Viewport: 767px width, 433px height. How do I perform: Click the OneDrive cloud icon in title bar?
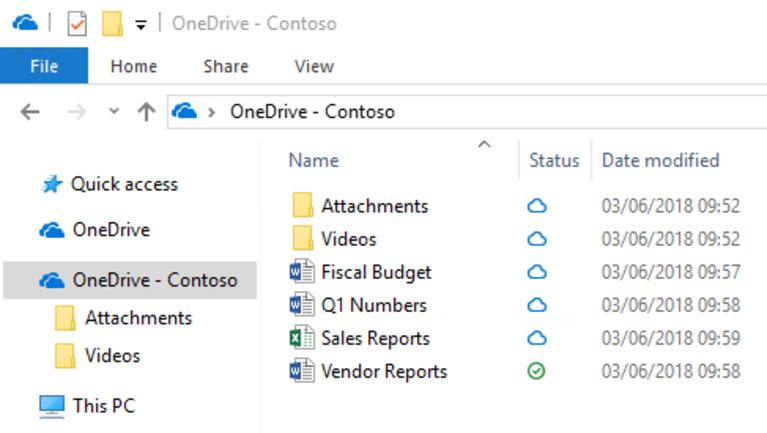pyautogui.click(x=25, y=23)
